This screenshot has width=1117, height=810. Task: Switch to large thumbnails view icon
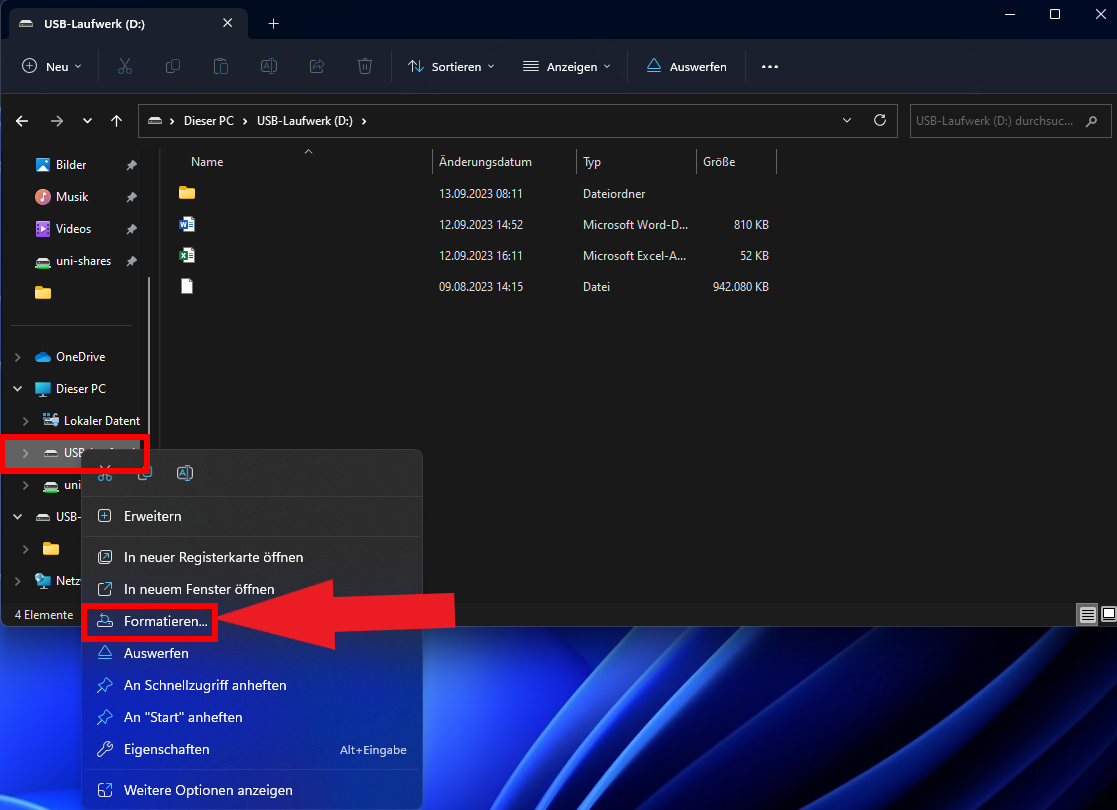click(1108, 614)
